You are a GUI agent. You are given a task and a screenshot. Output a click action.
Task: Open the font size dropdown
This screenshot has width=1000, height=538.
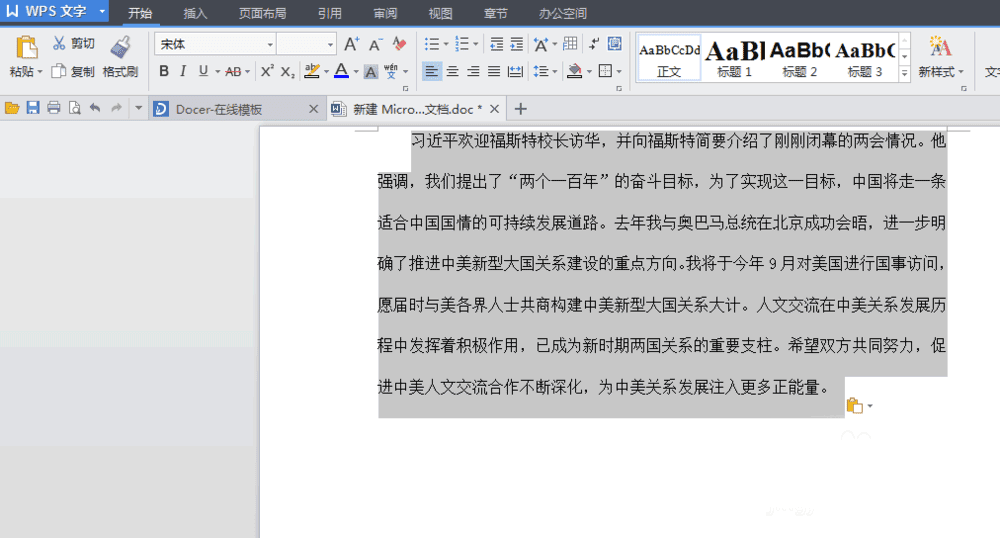(330, 44)
